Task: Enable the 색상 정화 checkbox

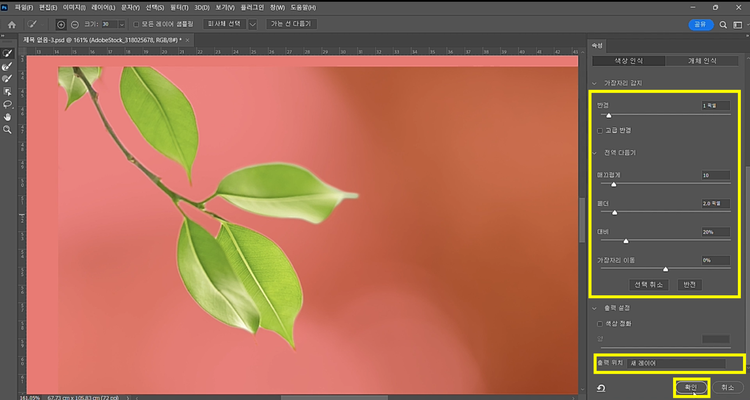Action: tap(600, 324)
